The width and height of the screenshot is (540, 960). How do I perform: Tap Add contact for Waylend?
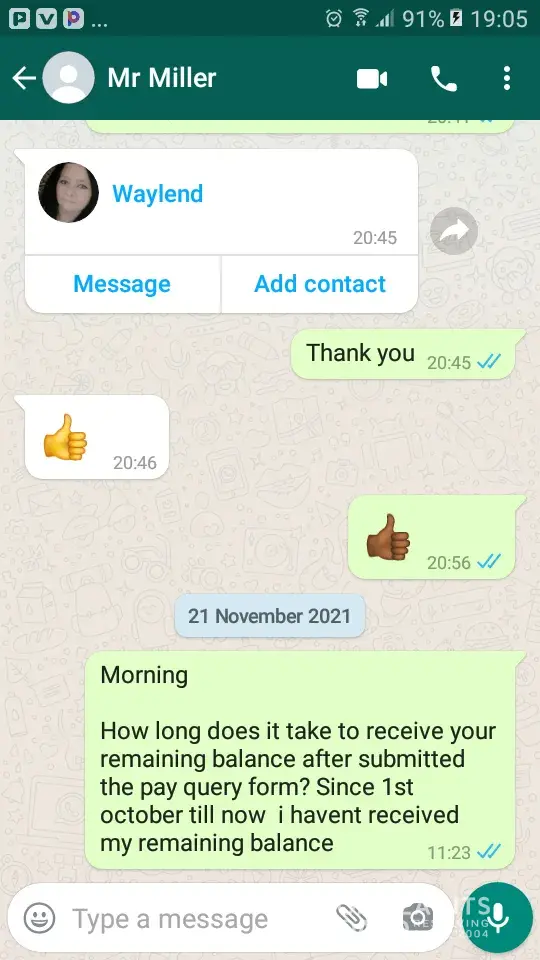click(x=320, y=284)
